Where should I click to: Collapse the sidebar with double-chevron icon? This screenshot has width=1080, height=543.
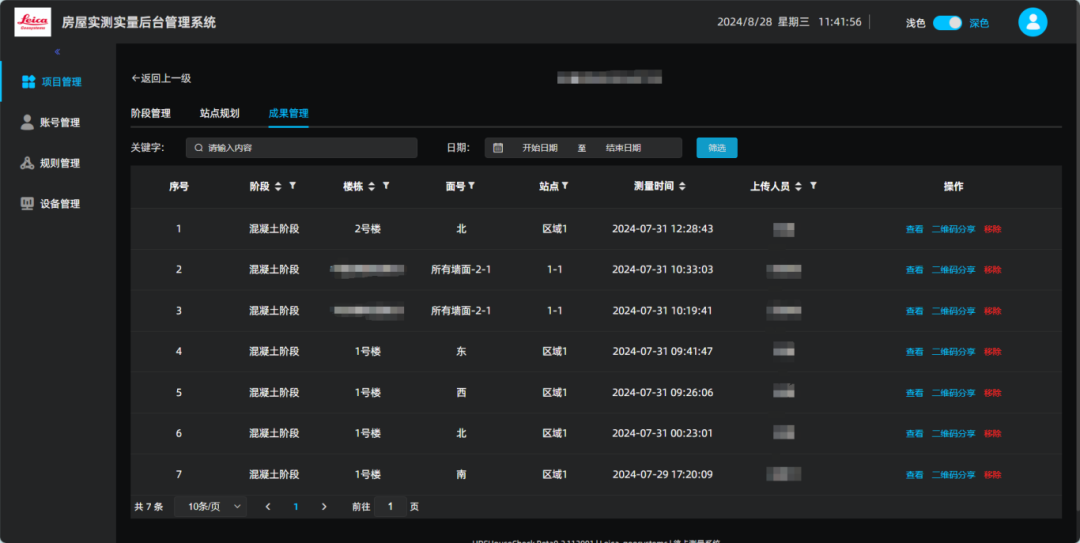(x=57, y=52)
